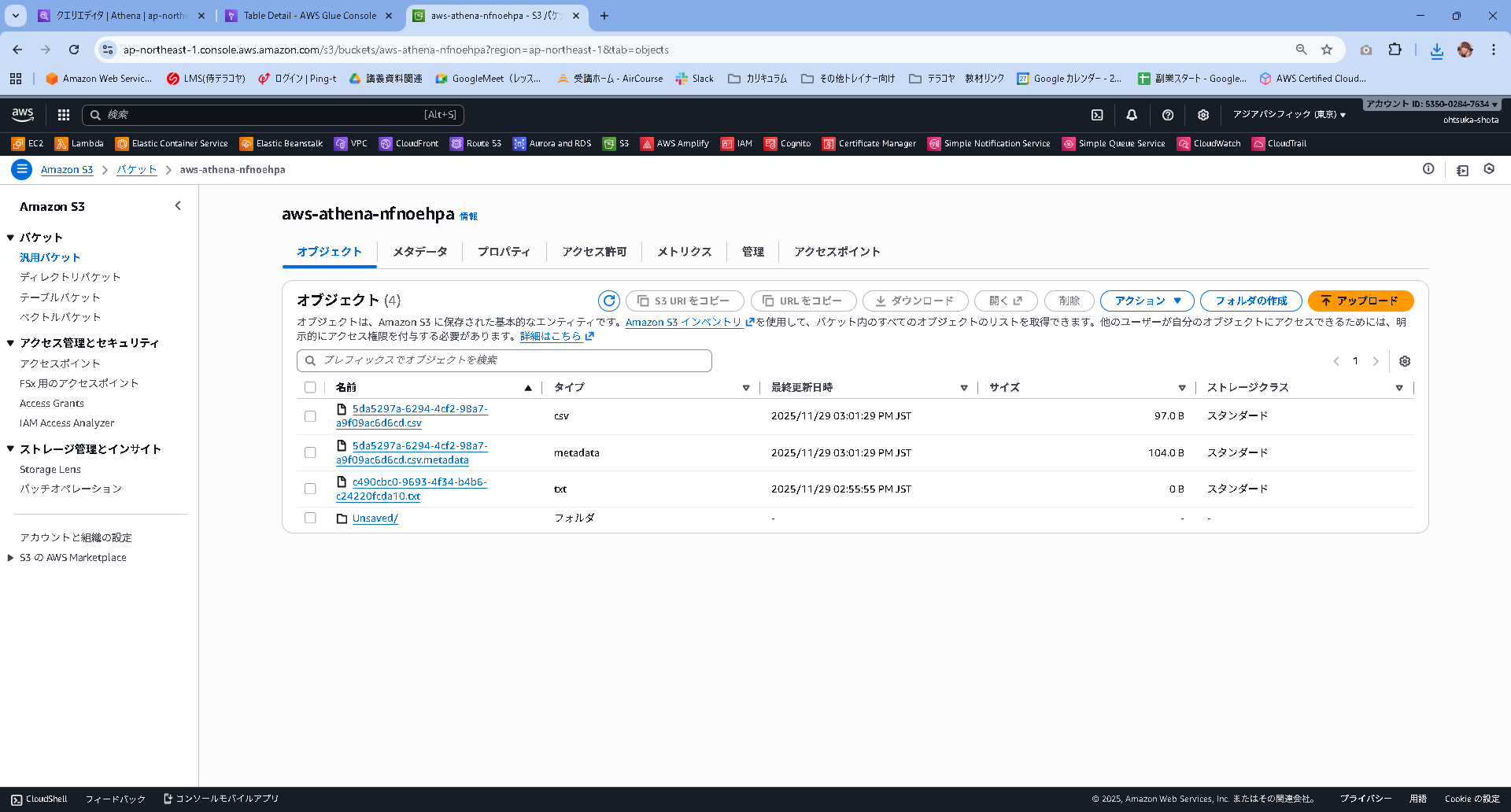Screen dimensions: 1511x812
Task: Open the CloudTrail service shortcut
Action: (x=1279, y=143)
